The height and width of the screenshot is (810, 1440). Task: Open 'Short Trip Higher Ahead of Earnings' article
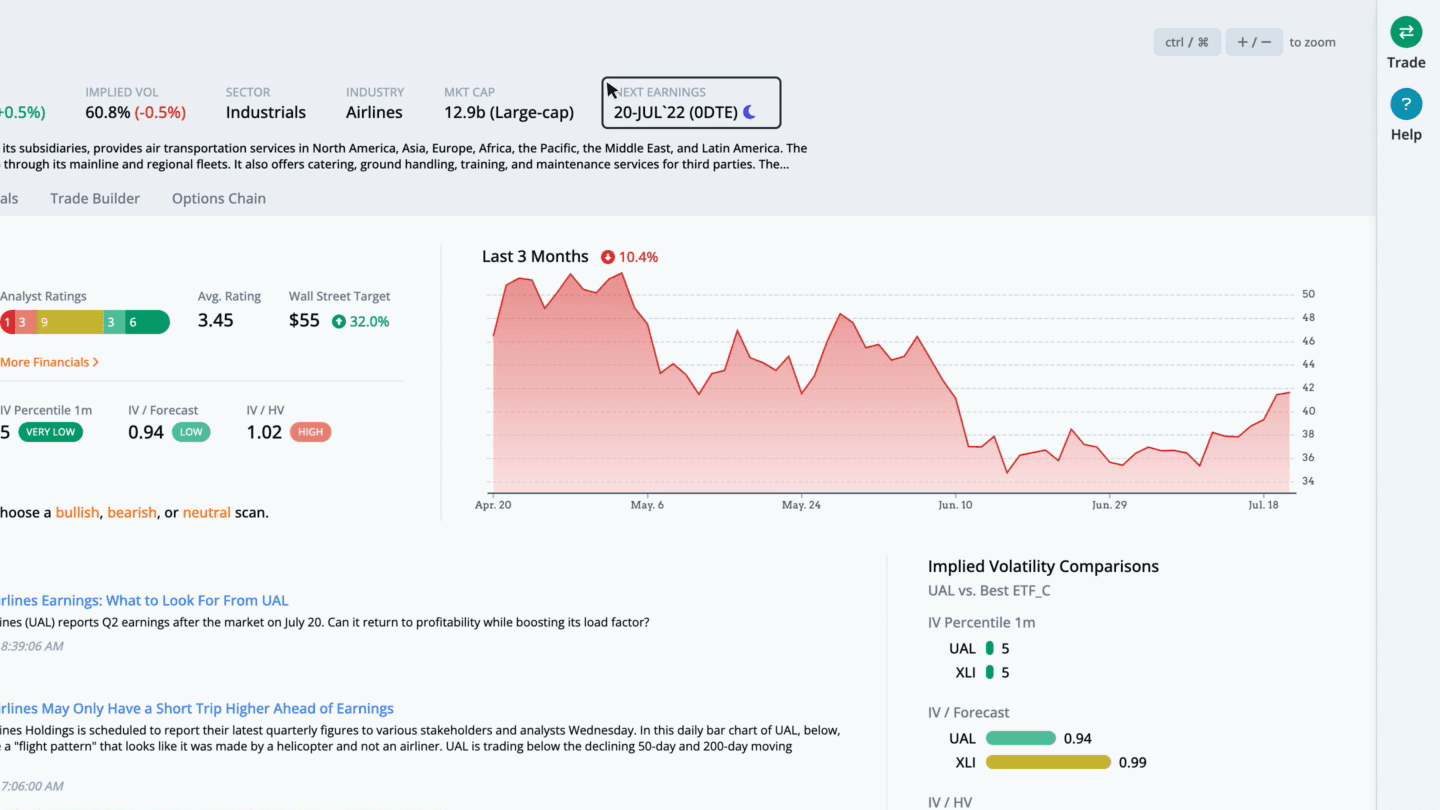(x=197, y=709)
